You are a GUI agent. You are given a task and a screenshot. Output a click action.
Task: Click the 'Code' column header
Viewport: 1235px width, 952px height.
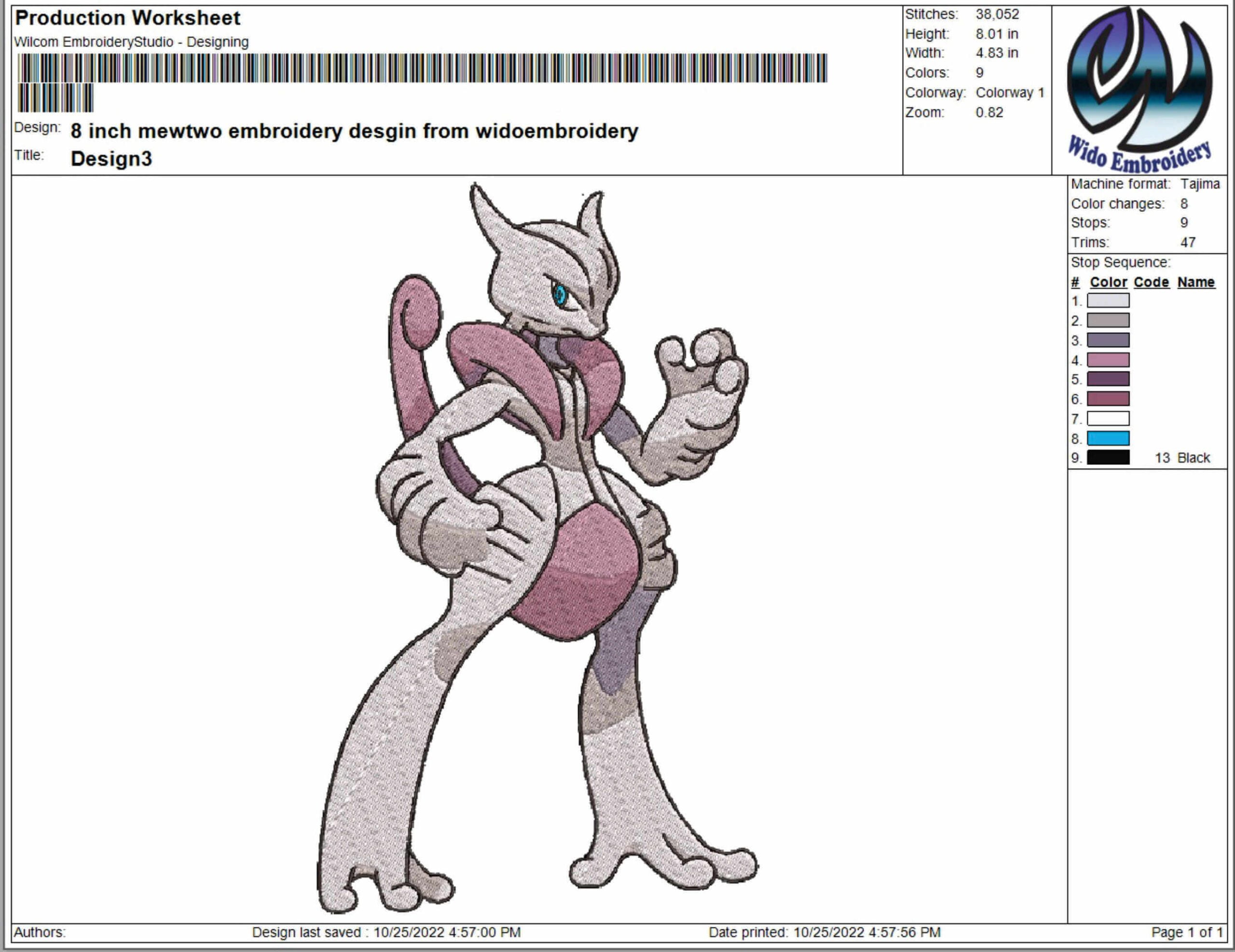pyautogui.click(x=1152, y=282)
